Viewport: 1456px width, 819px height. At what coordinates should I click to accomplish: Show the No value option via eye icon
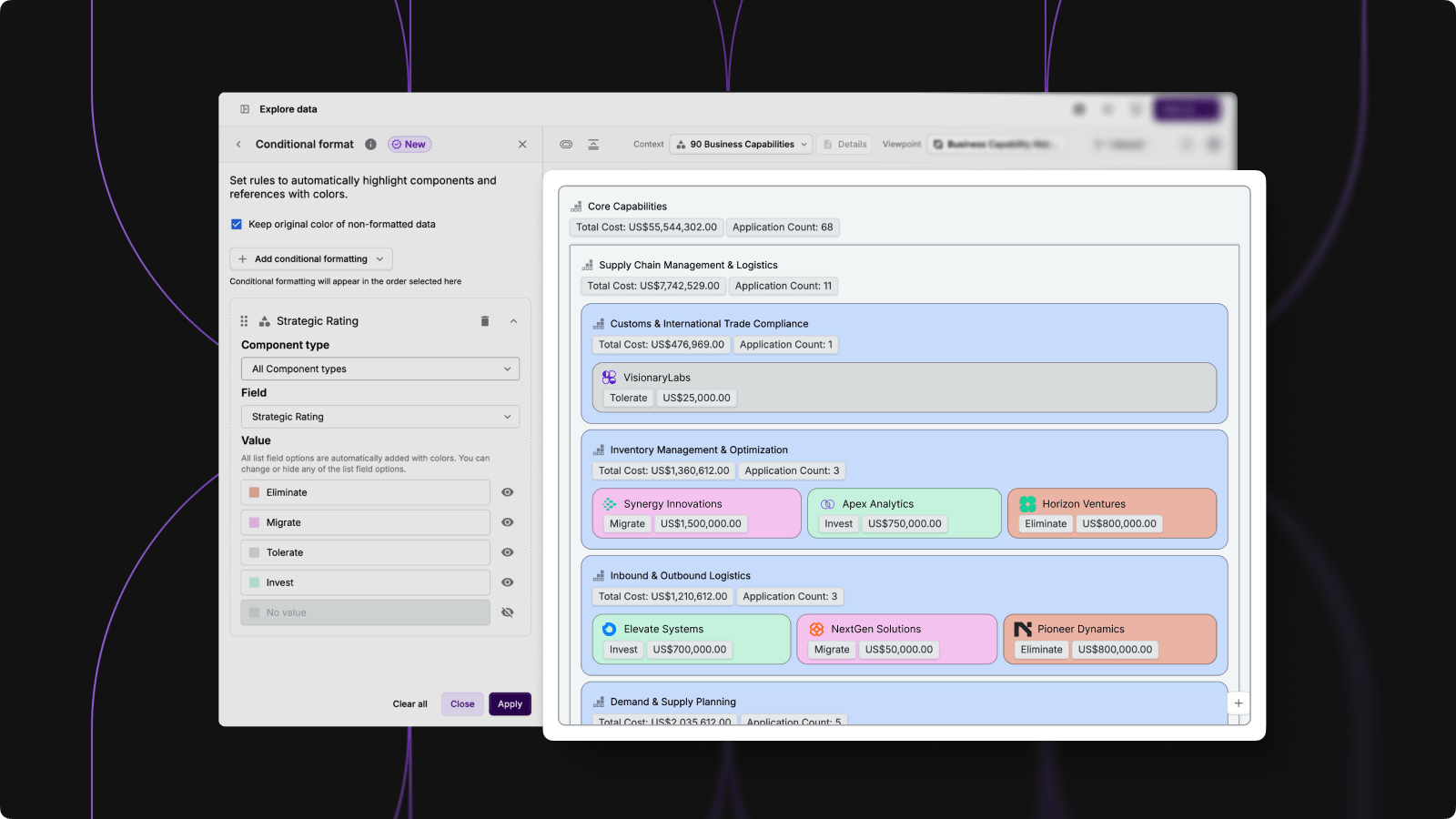508,612
